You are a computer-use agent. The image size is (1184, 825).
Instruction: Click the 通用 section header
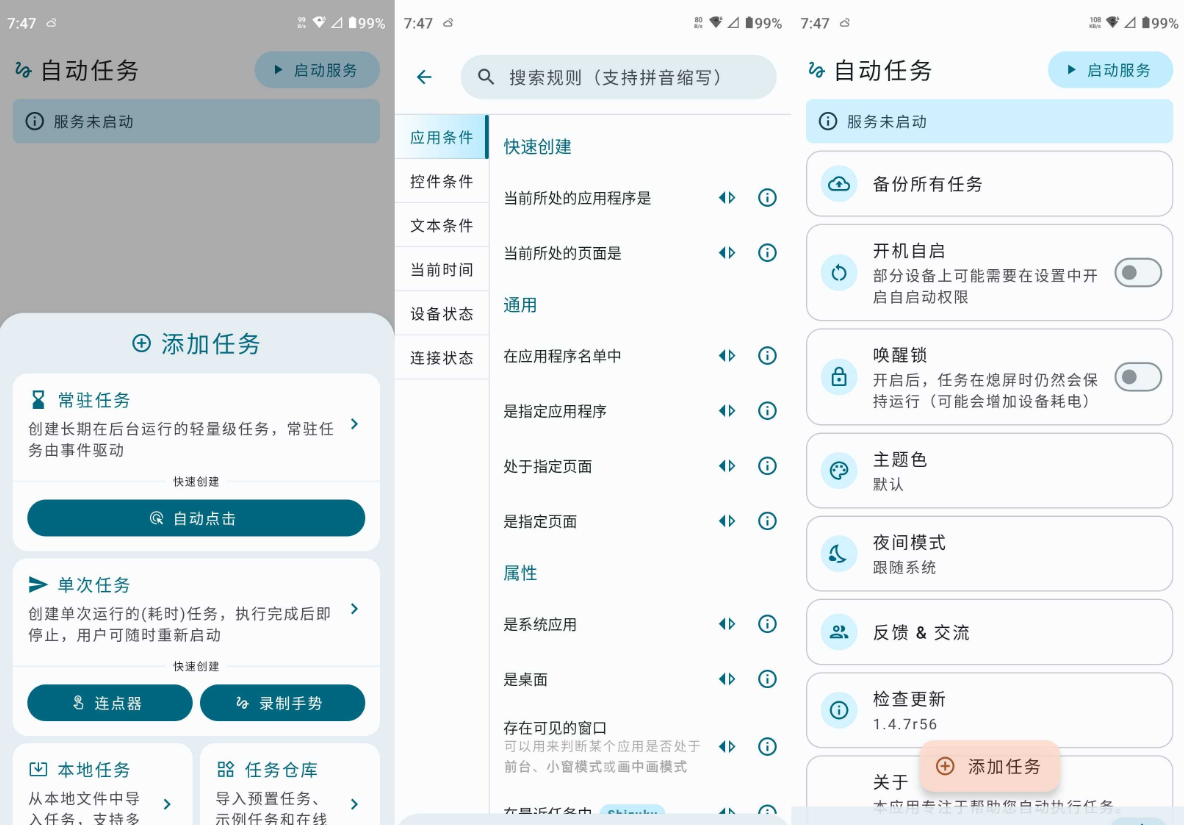click(520, 305)
